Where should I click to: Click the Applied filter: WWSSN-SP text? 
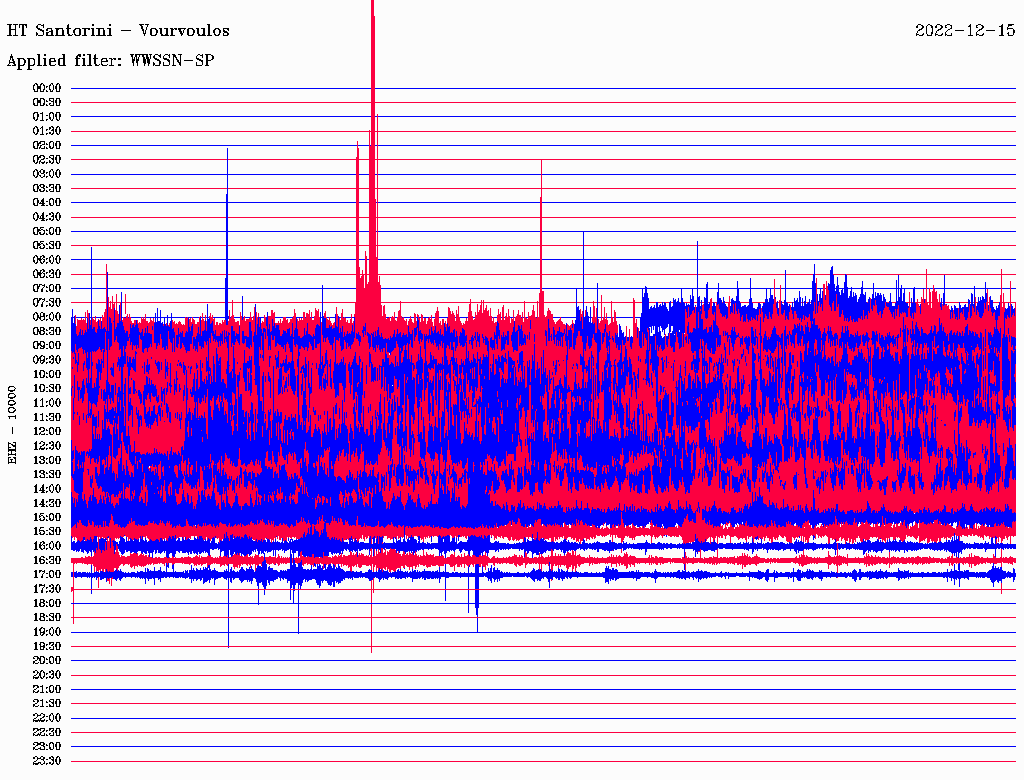point(110,61)
